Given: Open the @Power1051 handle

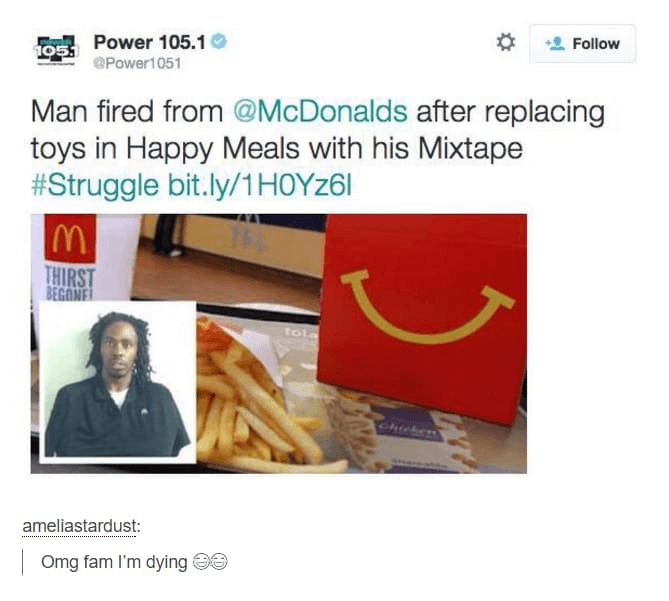Looking at the screenshot, I should click(137, 63).
